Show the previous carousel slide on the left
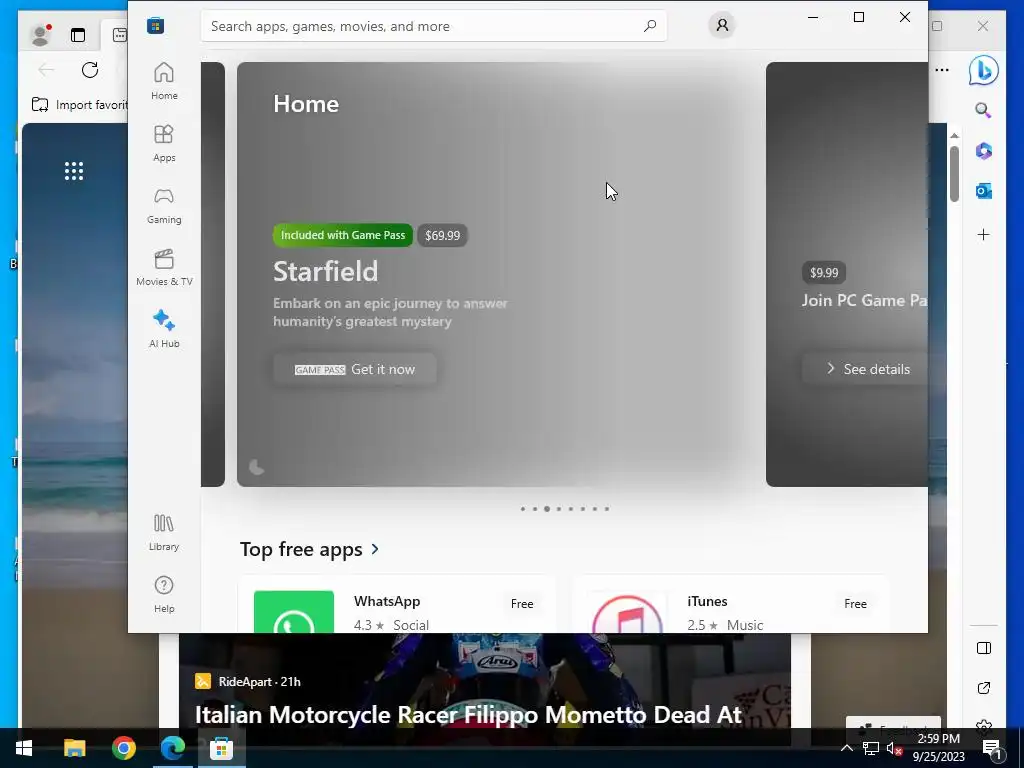Screen dimensions: 1024x768 [x=213, y=274]
